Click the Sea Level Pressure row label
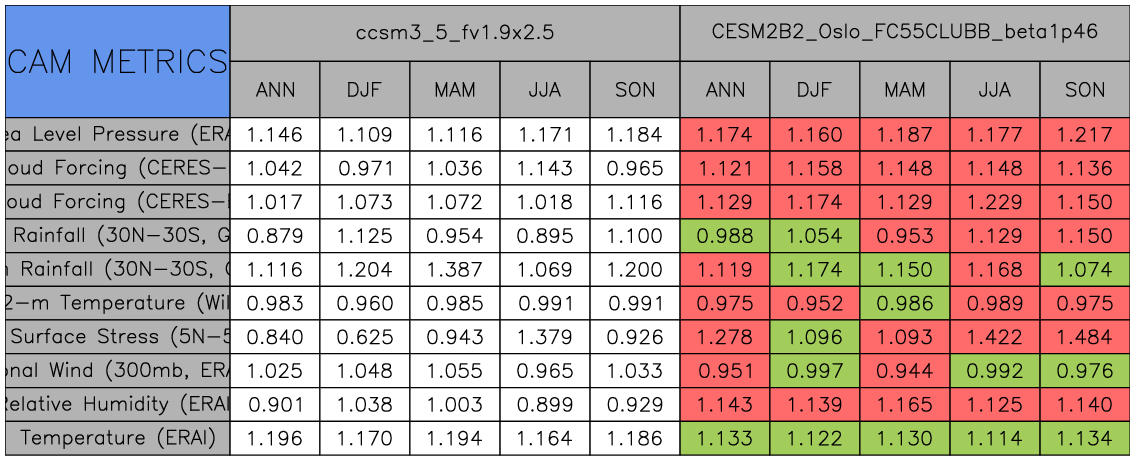 click(x=117, y=134)
